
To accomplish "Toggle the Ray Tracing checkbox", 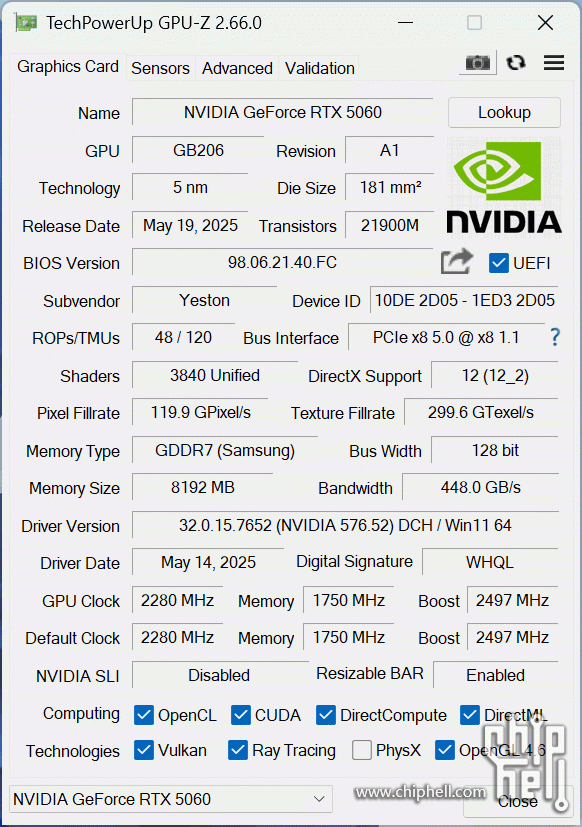I will click(238, 749).
